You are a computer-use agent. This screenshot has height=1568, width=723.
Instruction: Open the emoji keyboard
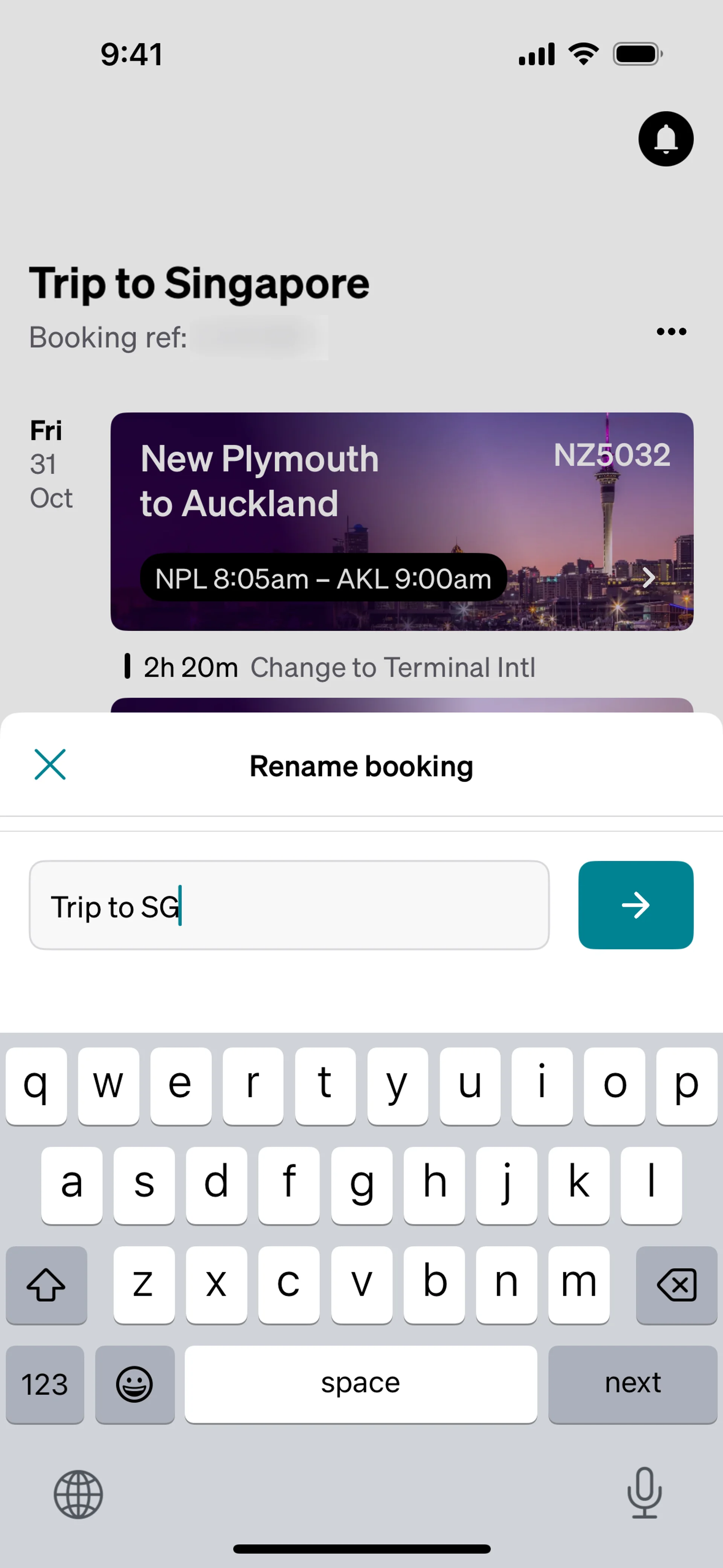click(x=134, y=1383)
